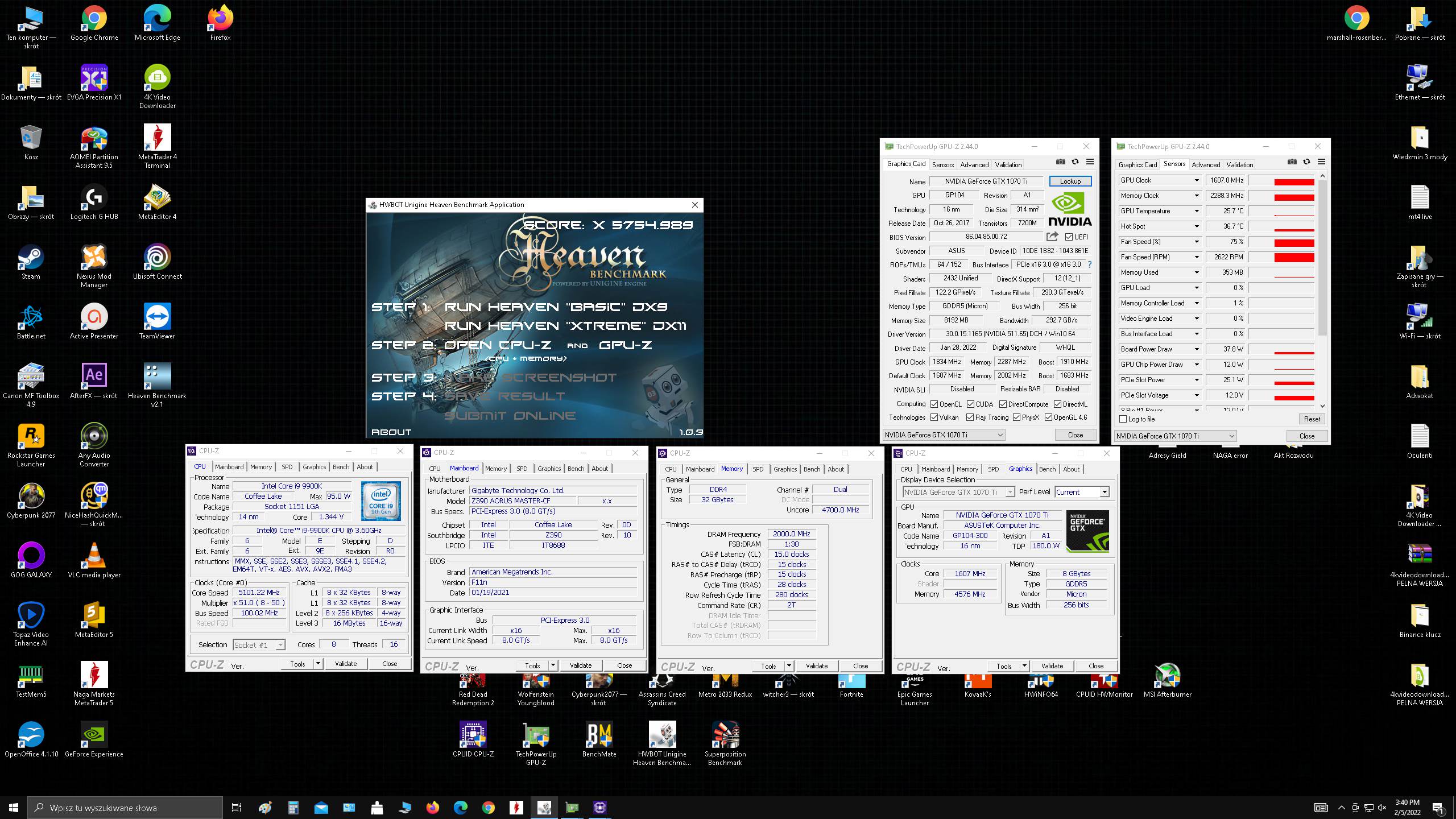
Task: Open Fan Speed (RPM) sensor dropdown arrow
Action: 1196,257
